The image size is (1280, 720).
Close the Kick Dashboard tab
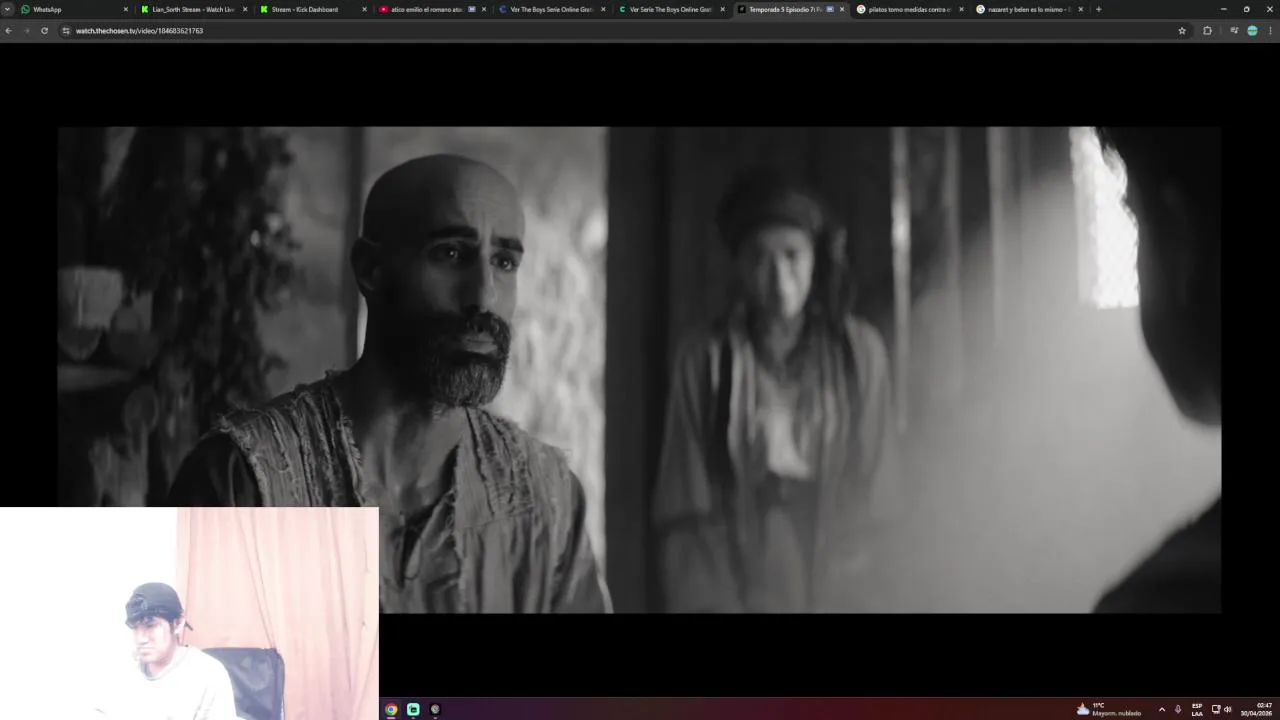(x=364, y=9)
